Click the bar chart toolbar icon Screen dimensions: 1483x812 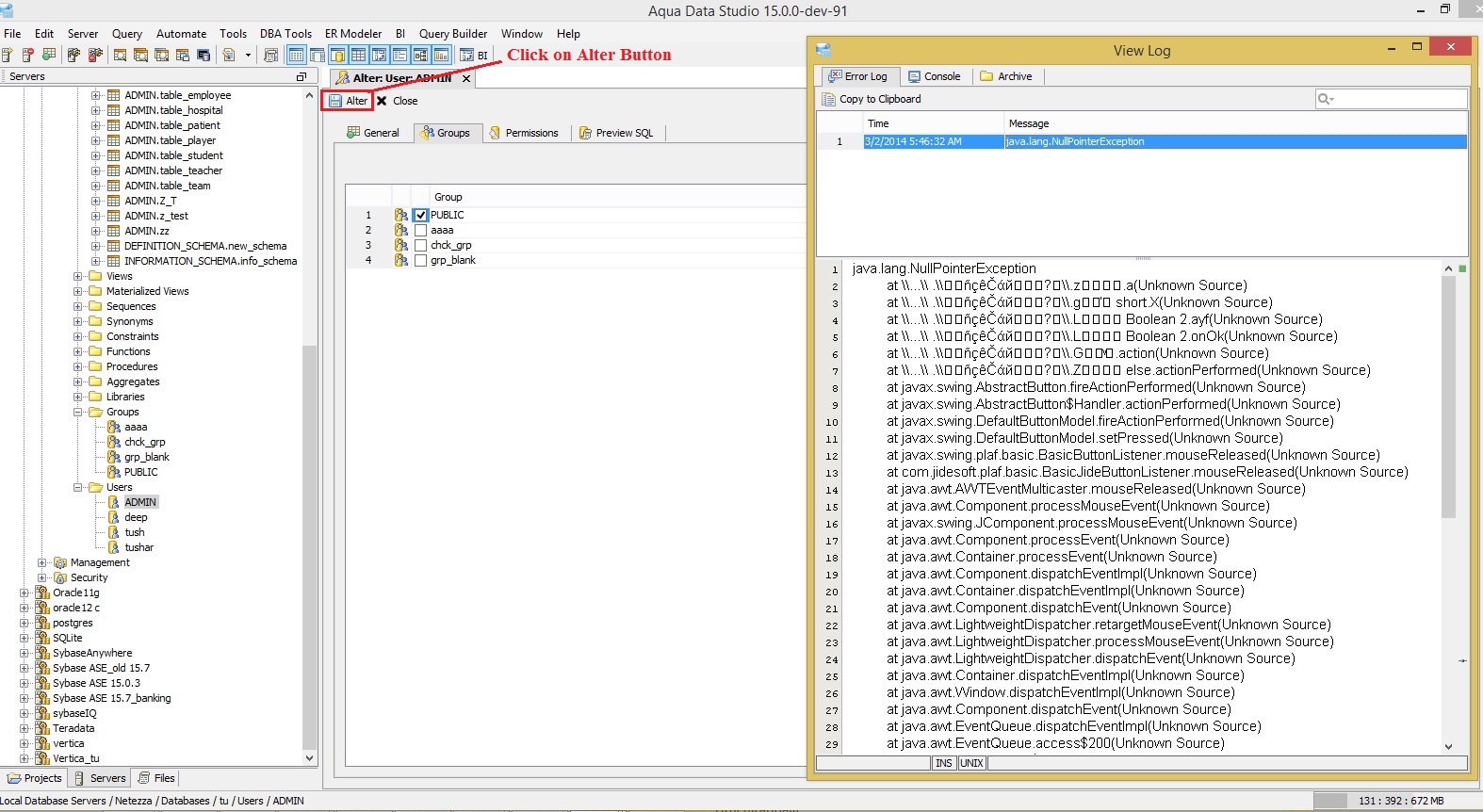(x=441, y=55)
